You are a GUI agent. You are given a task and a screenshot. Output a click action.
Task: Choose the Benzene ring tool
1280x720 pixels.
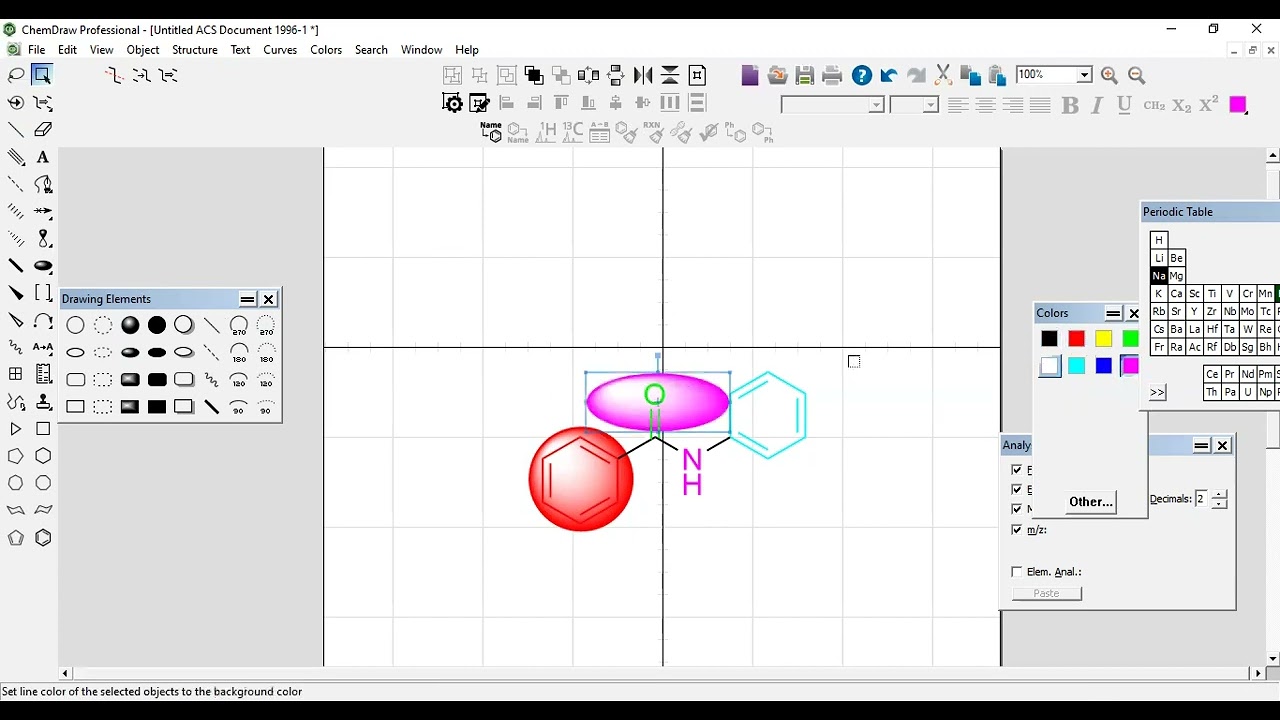pyautogui.click(x=43, y=537)
